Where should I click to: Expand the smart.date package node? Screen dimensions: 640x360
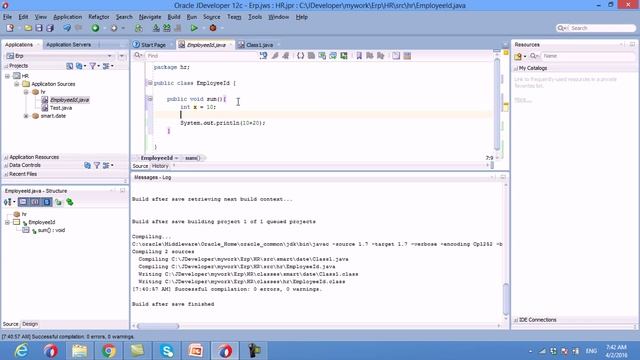pyautogui.click(x=26, y=116)
